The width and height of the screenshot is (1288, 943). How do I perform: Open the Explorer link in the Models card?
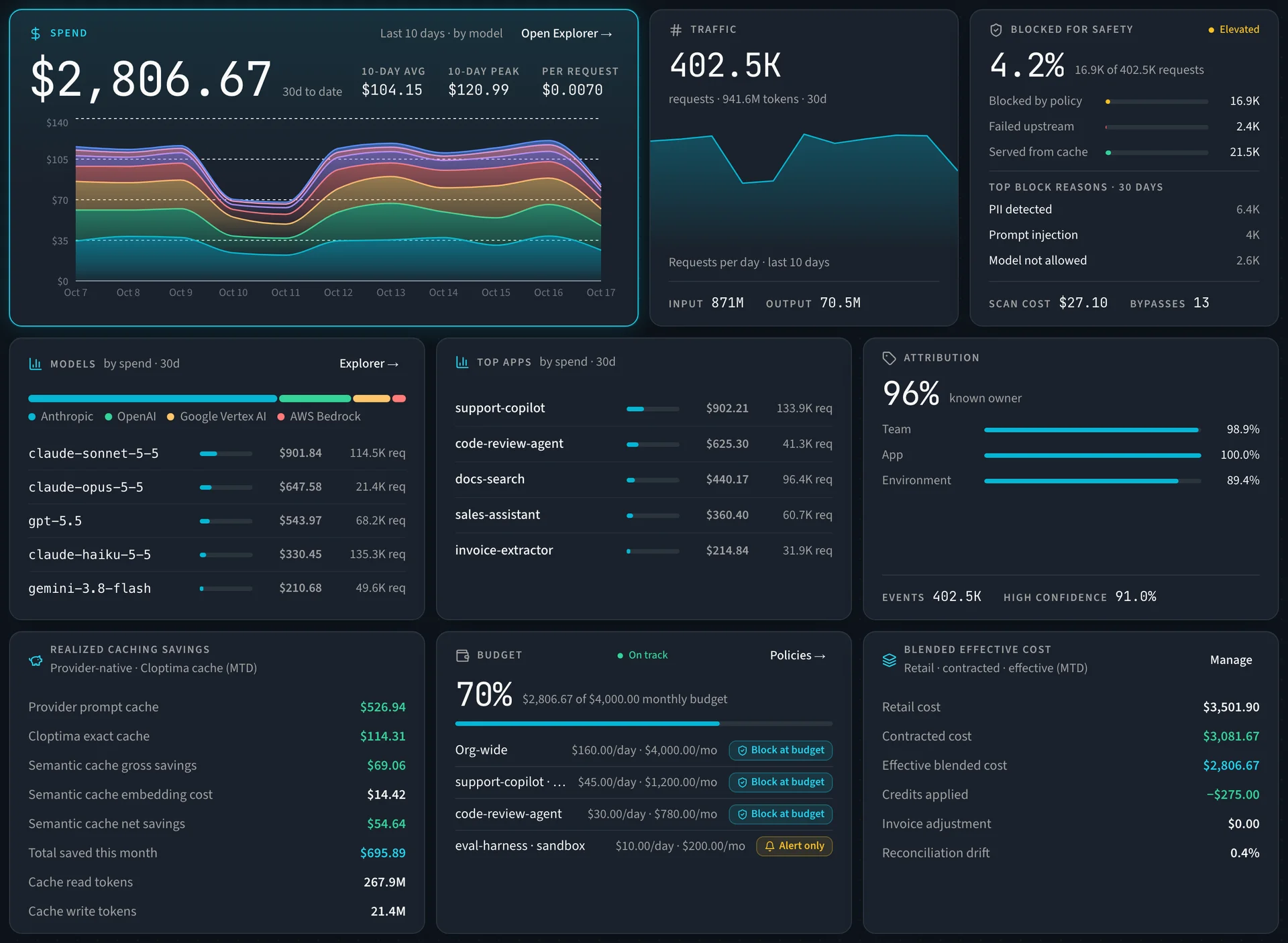pos(369,364)
